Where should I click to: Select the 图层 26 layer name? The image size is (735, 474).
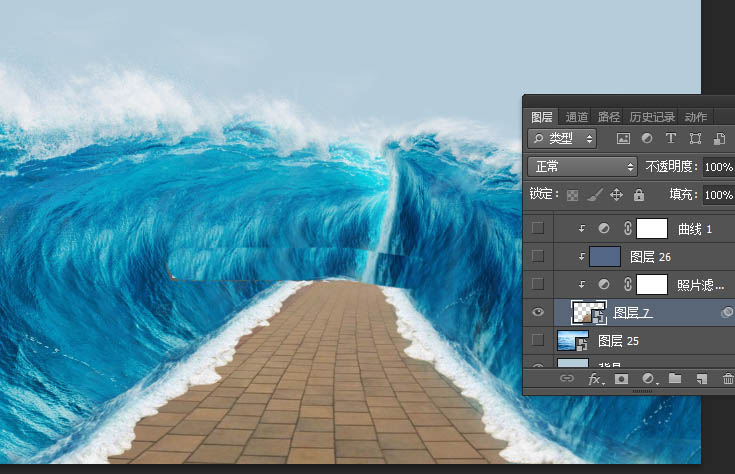pos(650,257)
